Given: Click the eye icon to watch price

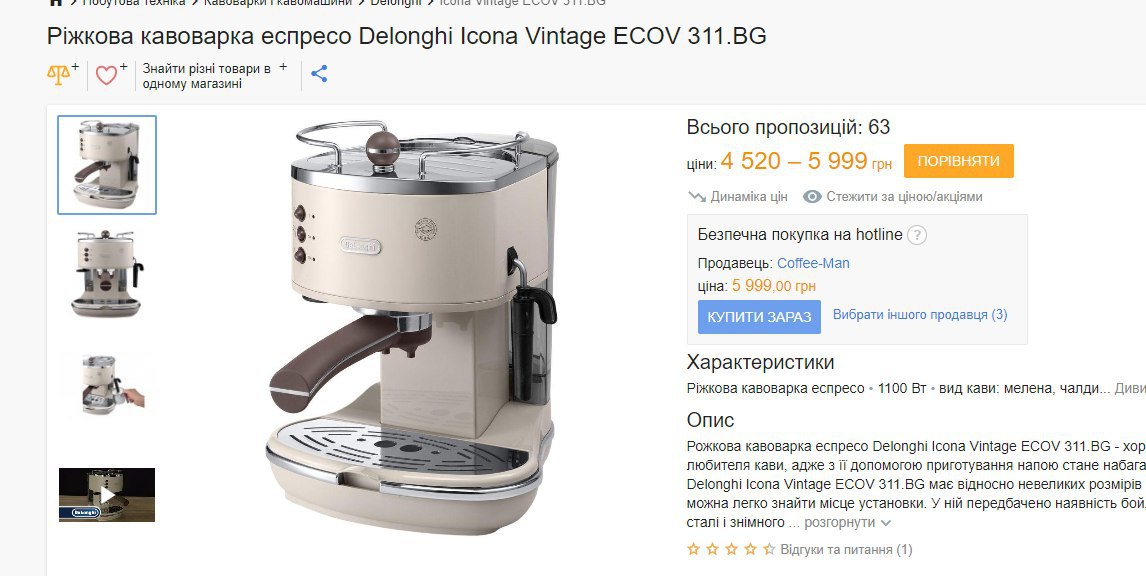Looking at the screenshot, I should click(812, 197).
